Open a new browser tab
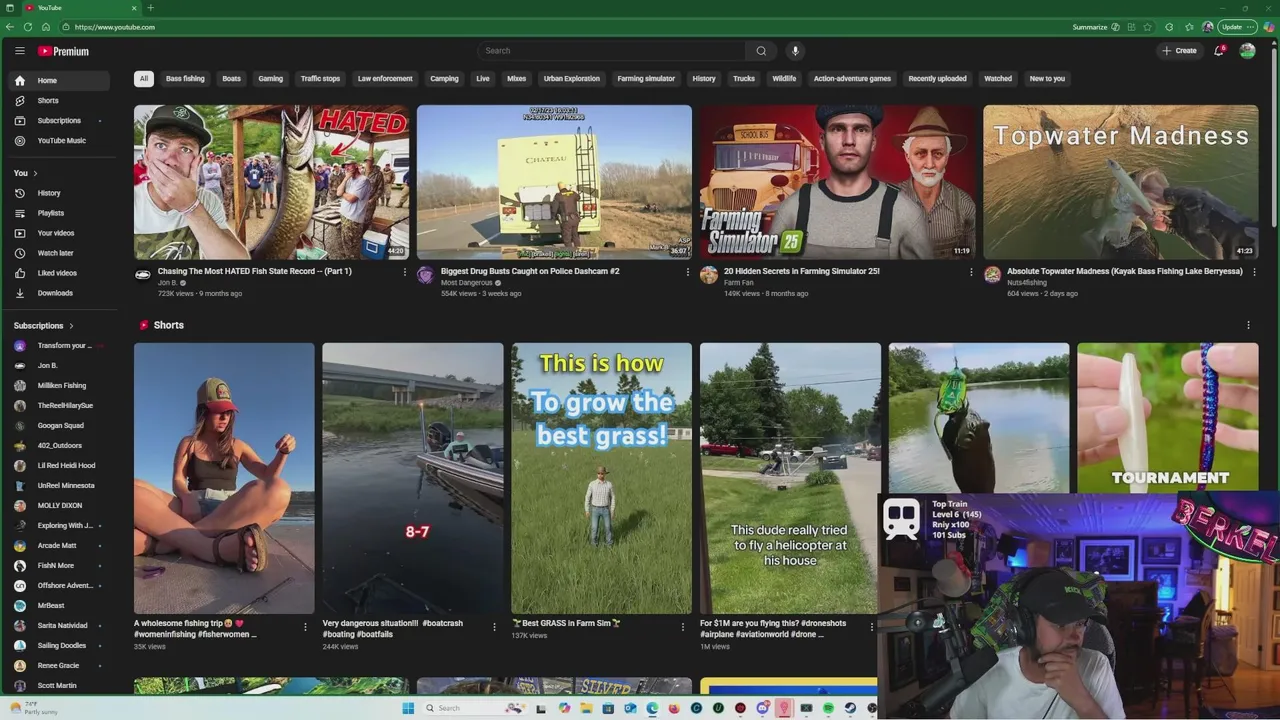 (151, 8)
